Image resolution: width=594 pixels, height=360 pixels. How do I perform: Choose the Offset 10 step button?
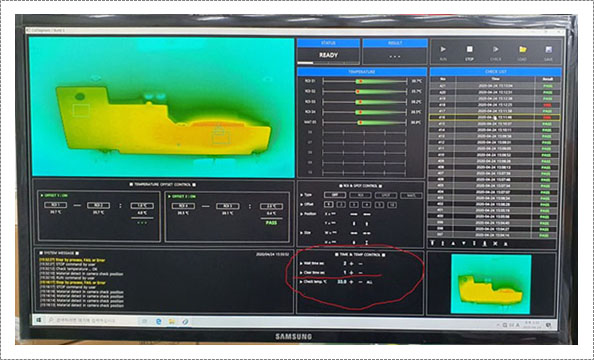(392, 205)
